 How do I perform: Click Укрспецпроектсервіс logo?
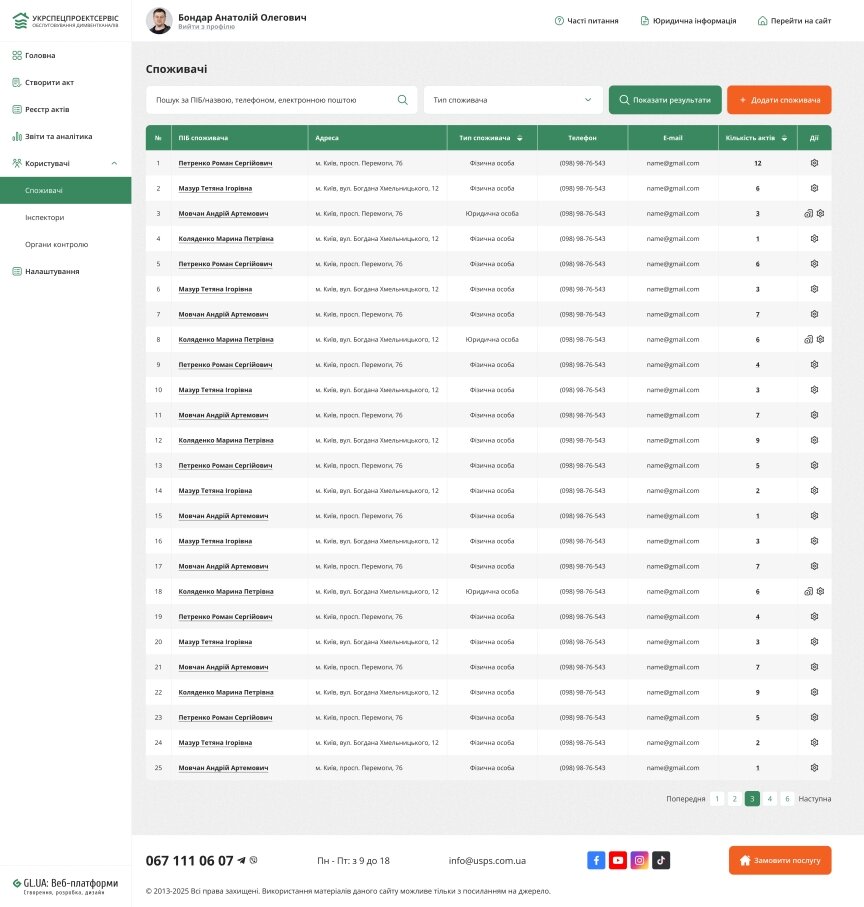click(x=65, y=20)
